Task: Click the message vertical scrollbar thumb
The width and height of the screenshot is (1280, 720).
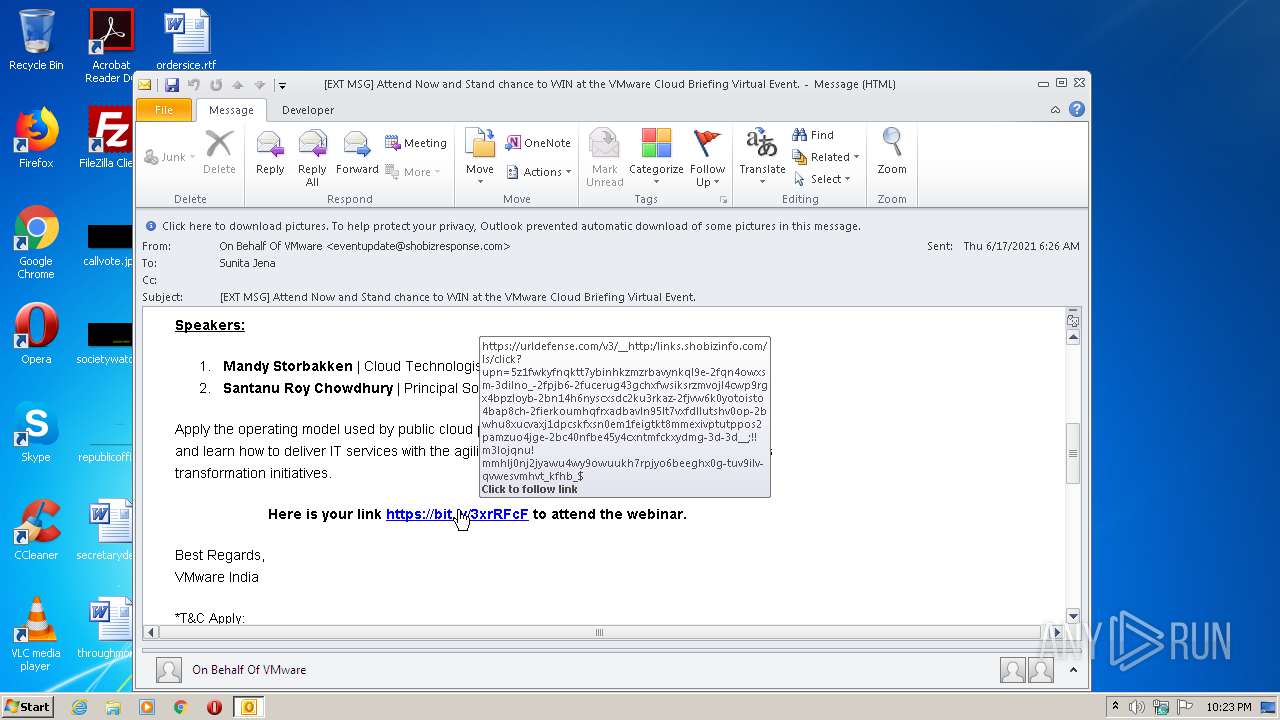Action: coord(1073,453)
